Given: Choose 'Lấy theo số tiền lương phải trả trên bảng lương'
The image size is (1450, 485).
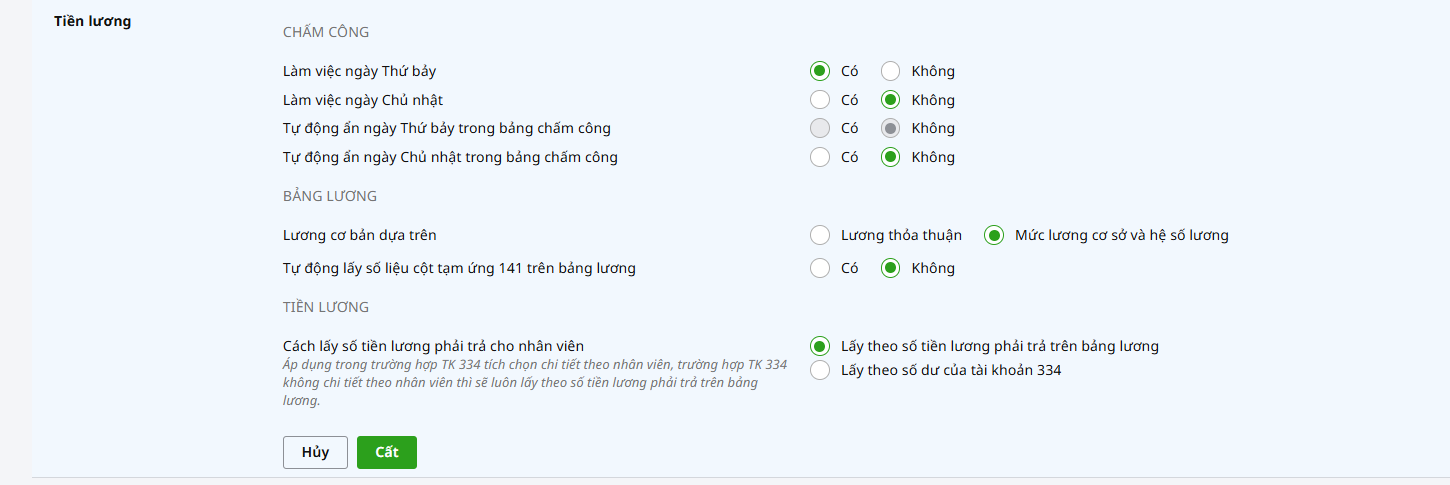Looking at the screenshot, I should tap(820, 346).
